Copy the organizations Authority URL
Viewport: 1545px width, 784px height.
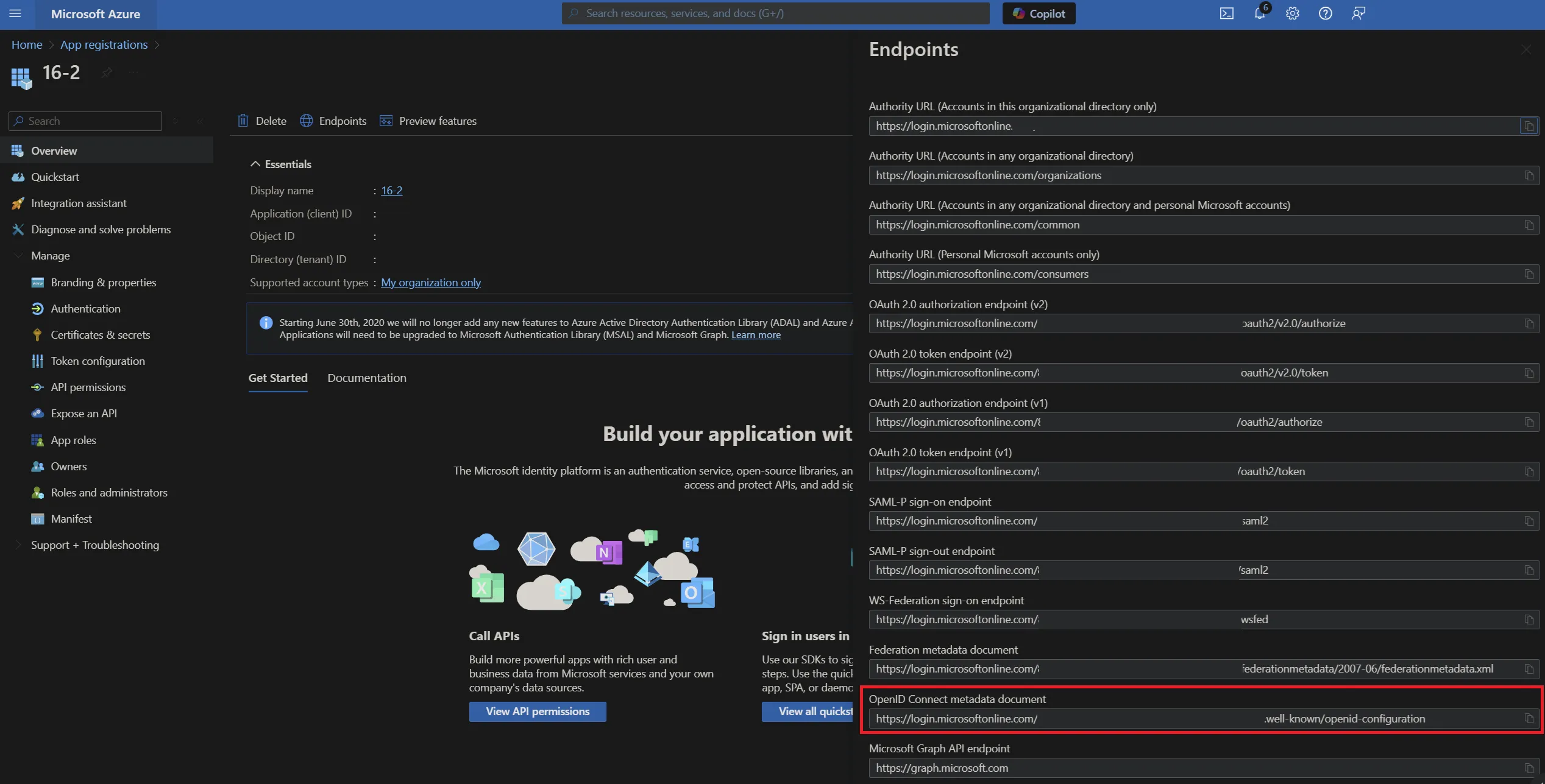point(1529,176)
